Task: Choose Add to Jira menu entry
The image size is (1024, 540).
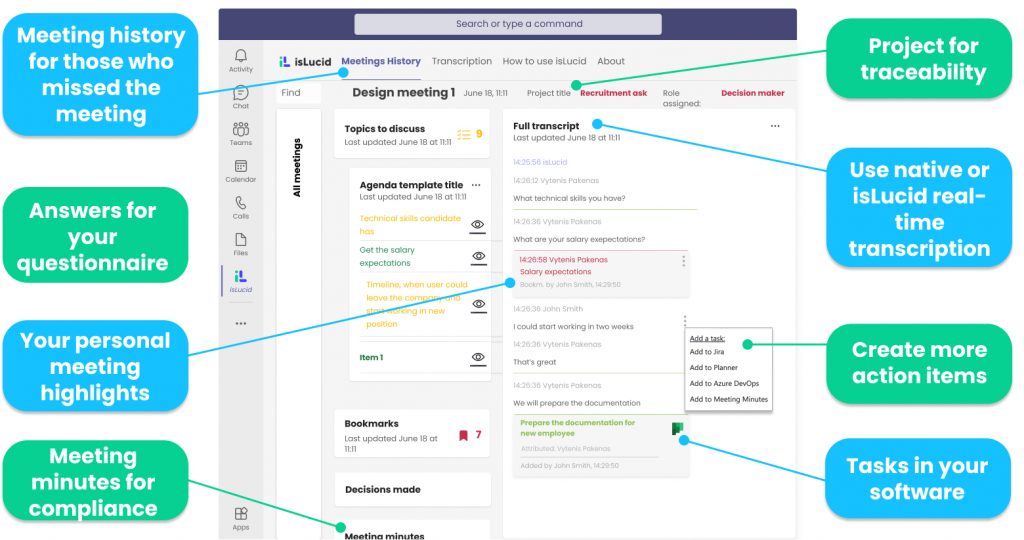Action: click(707, 352)
